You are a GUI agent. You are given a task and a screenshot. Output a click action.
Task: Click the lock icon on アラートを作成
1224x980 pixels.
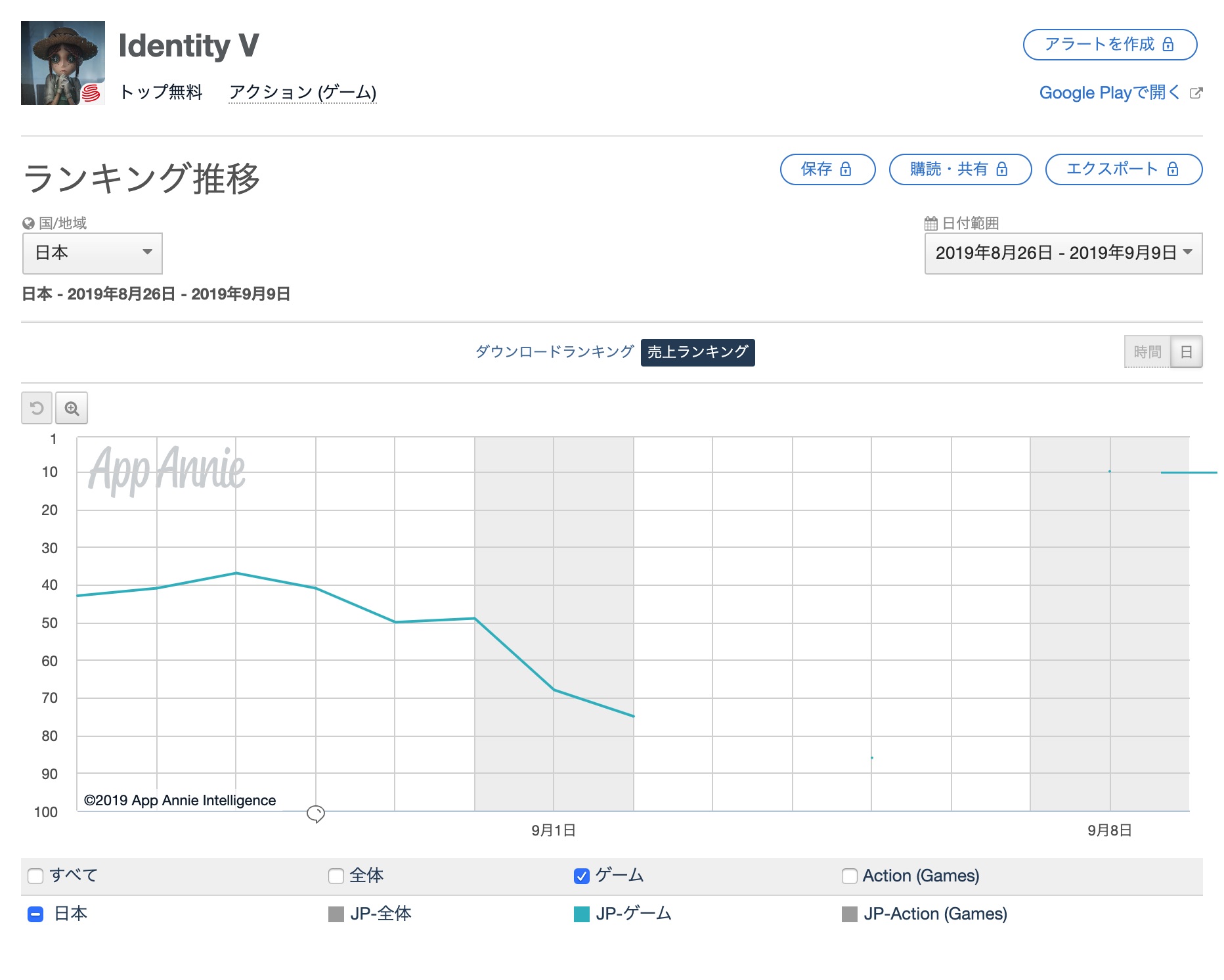(1168, 44)
